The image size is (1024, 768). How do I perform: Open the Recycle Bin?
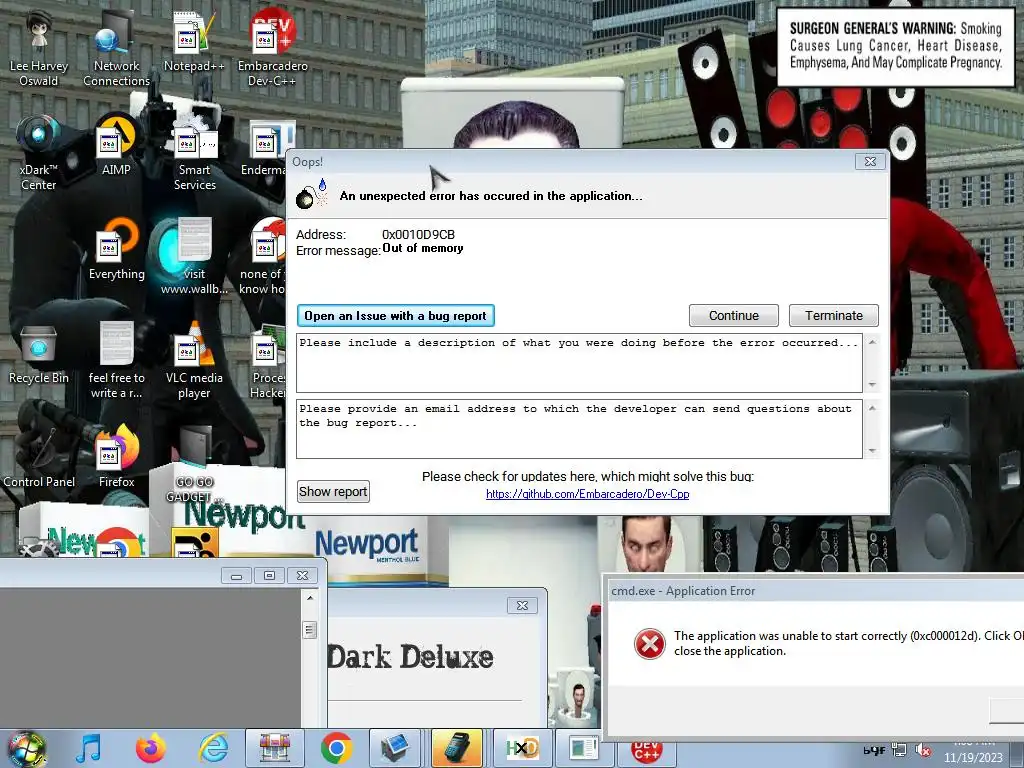point(39,353)
